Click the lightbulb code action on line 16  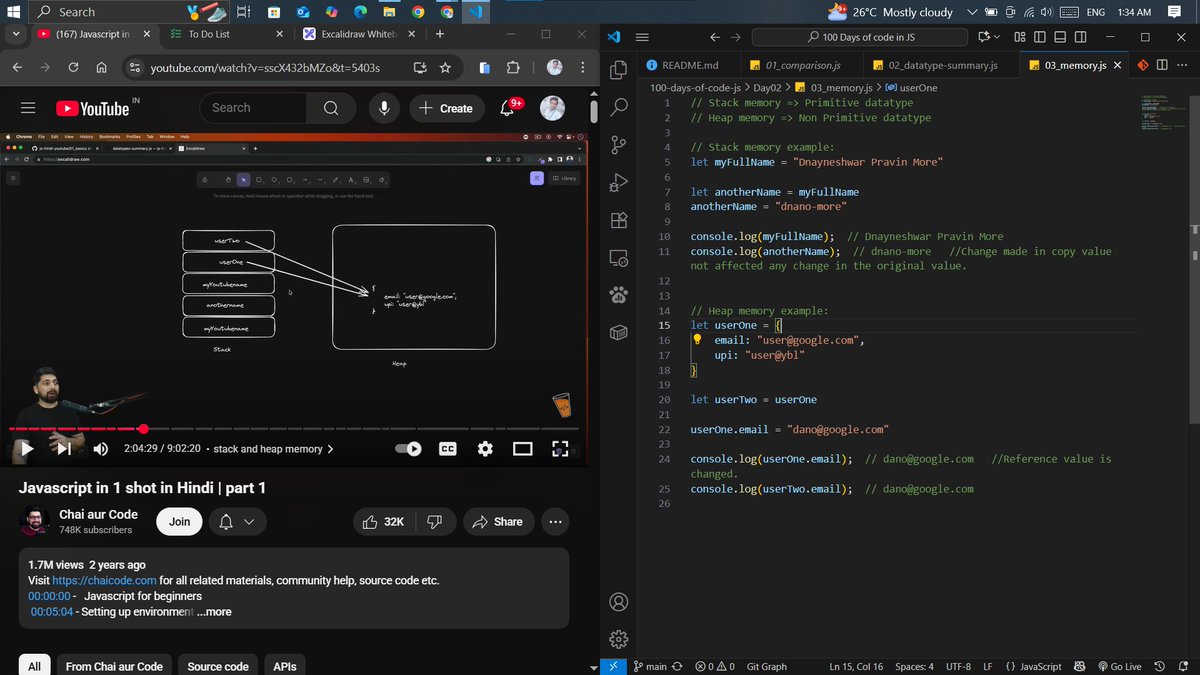[698, 340]
